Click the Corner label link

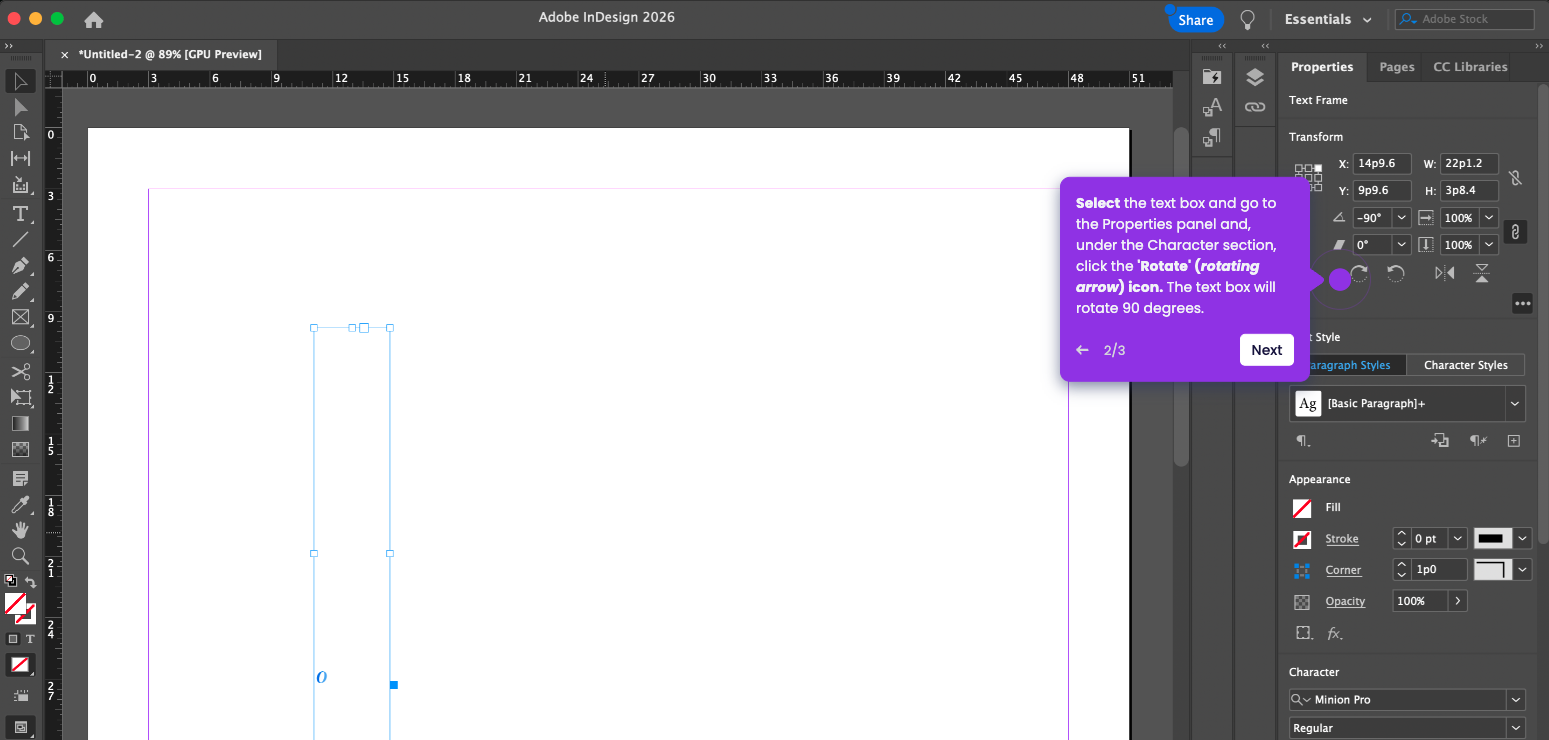pyautogui.click(x=1343, y=570)
